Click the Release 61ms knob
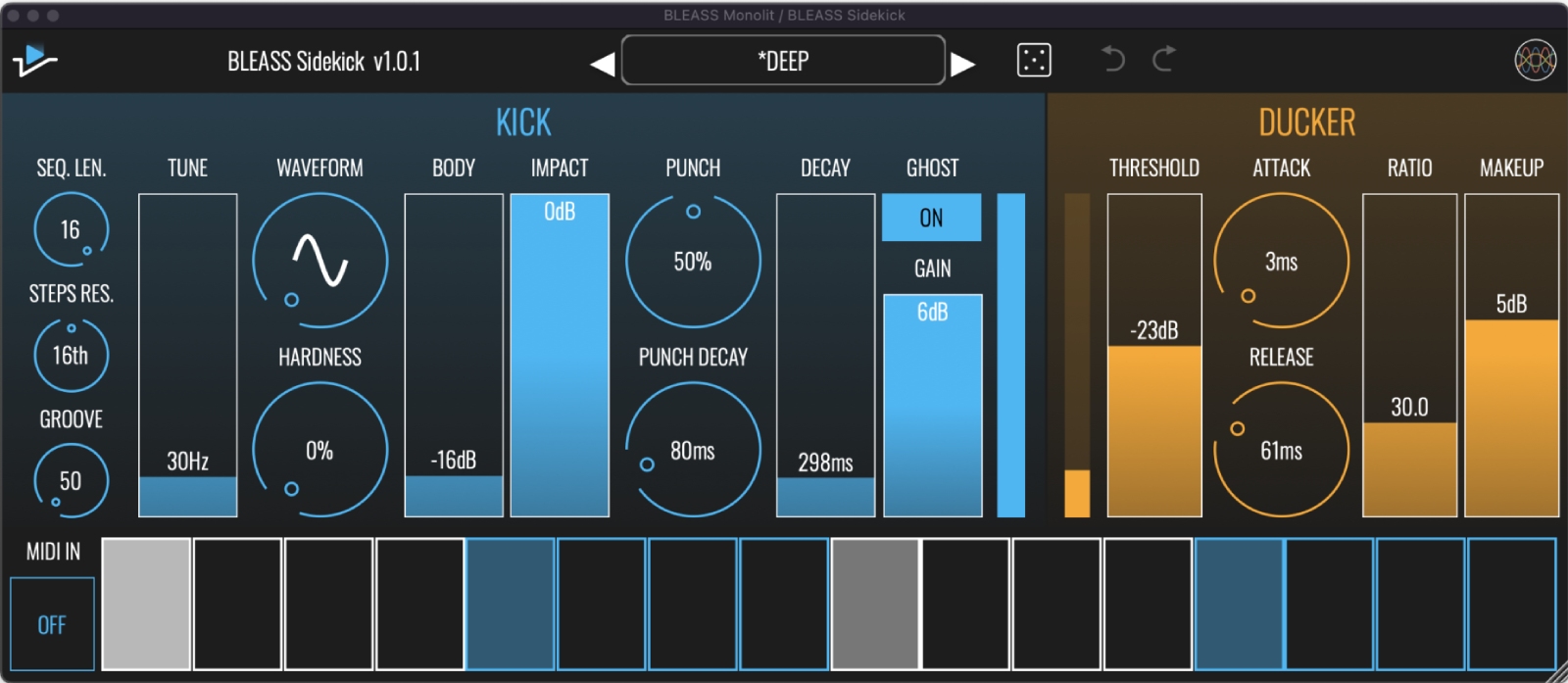 pyautogui.click(x=1281, y=450)
